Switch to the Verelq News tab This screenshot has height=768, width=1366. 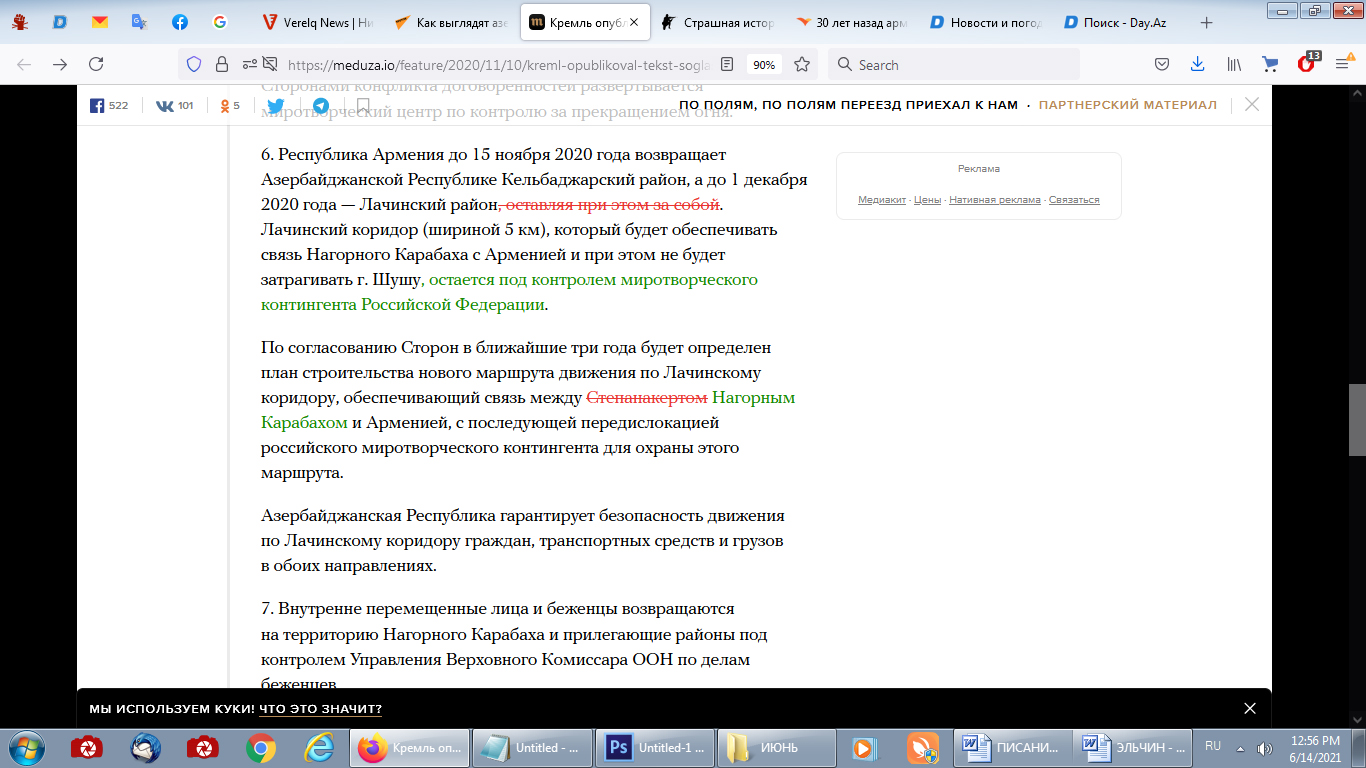[x=317, y=22]
